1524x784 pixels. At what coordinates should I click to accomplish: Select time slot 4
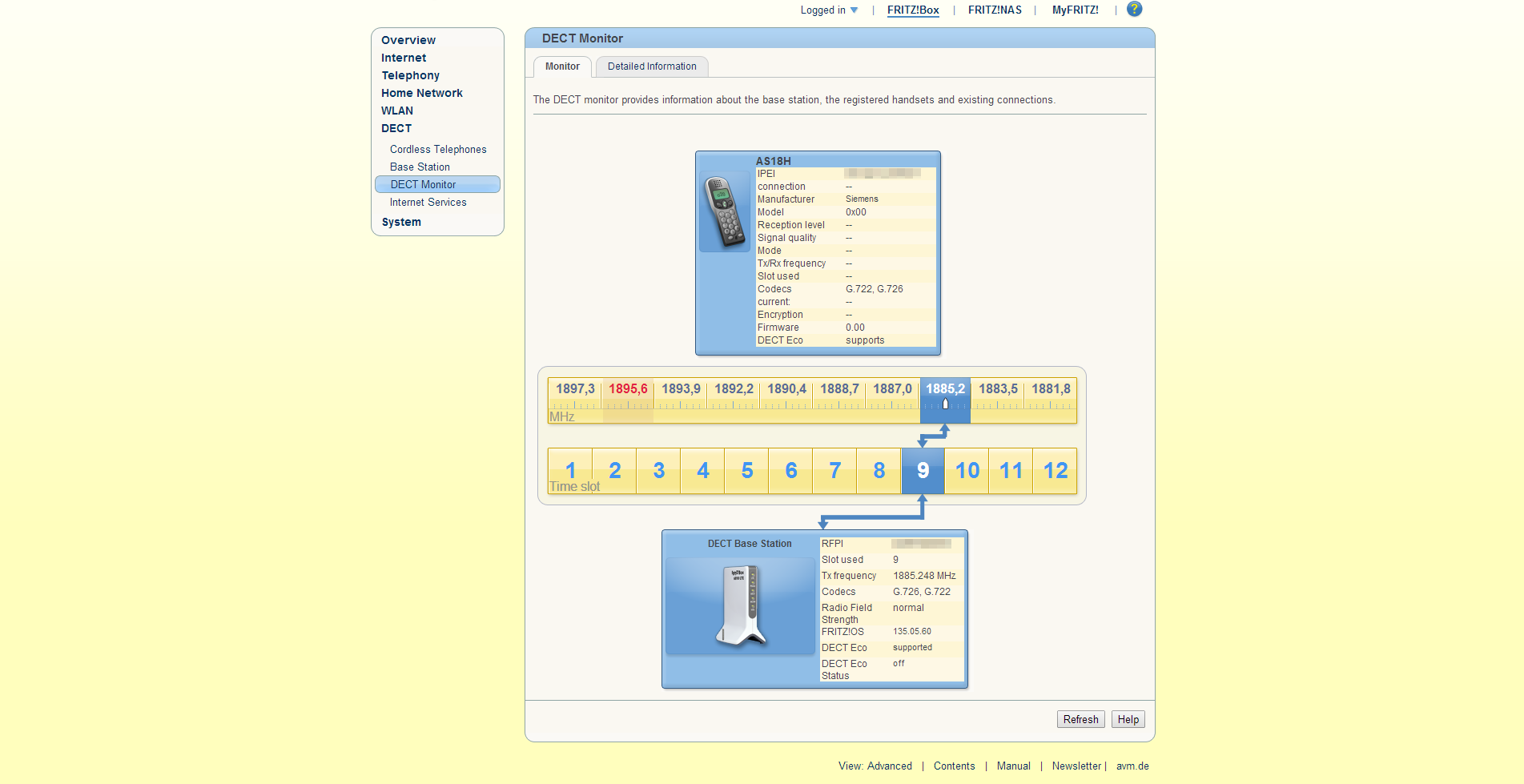tap(702, 471)
